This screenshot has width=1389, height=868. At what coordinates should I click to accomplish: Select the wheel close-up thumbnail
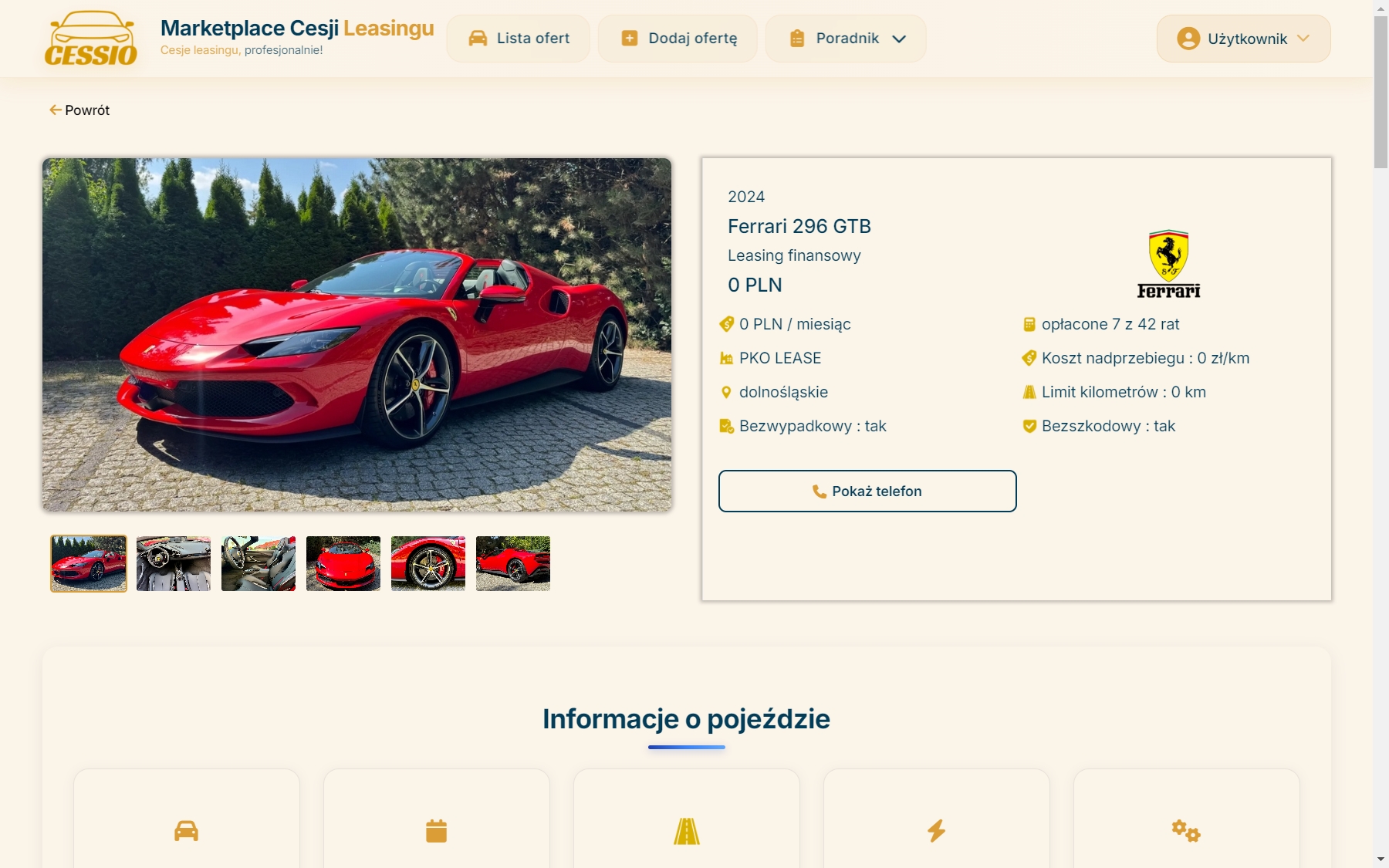click(428, 563)
